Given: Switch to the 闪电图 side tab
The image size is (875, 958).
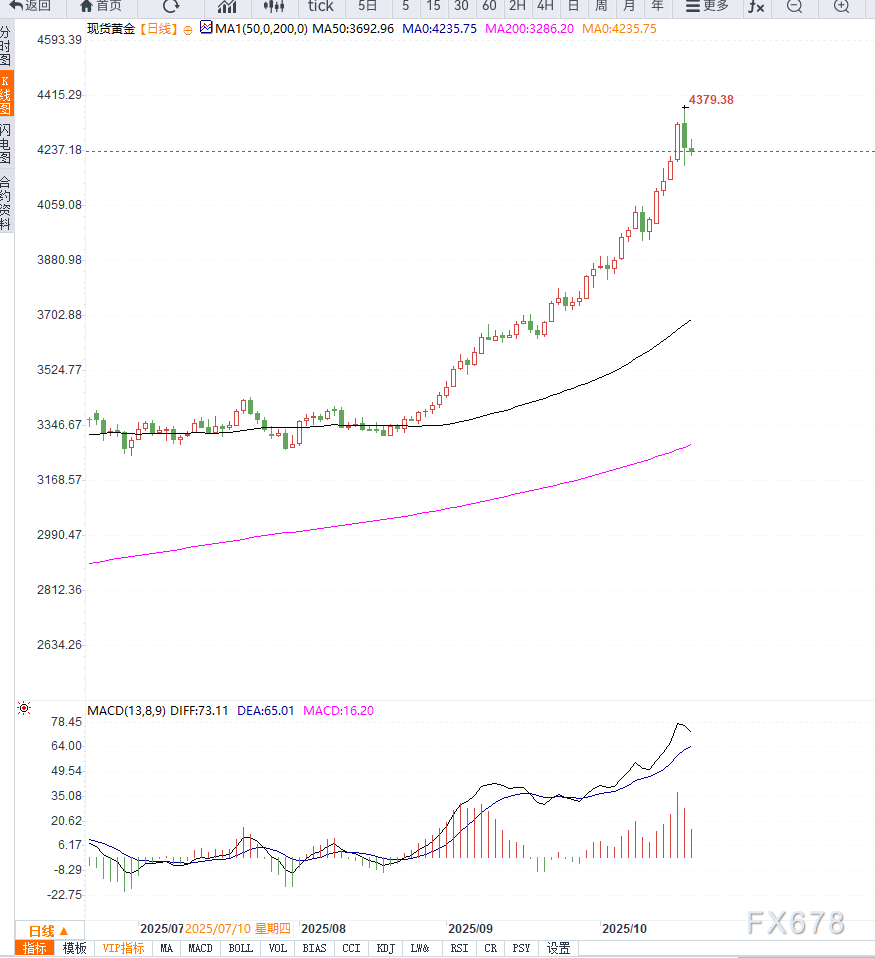Looking at the screenshot, I should (x=6, y=143).
